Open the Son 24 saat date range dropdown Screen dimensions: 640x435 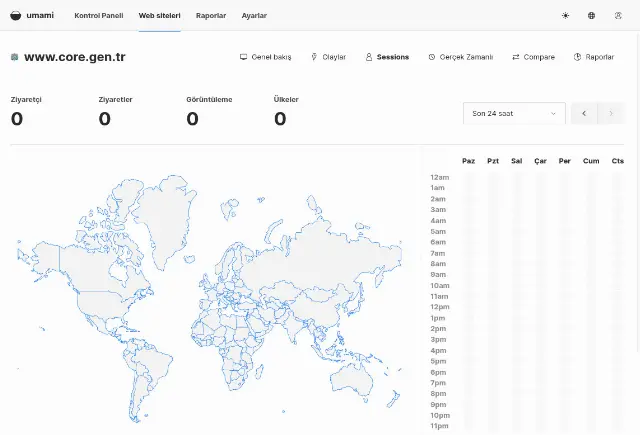[x=514, y=113]
